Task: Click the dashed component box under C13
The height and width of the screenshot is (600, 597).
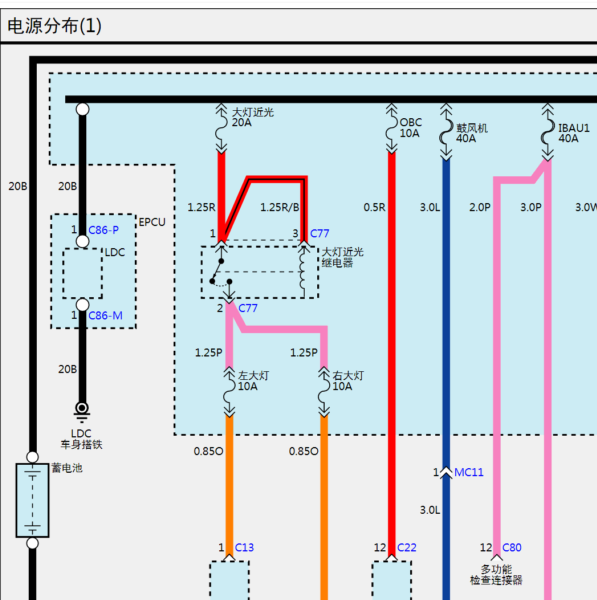Action: coord(229,580)
